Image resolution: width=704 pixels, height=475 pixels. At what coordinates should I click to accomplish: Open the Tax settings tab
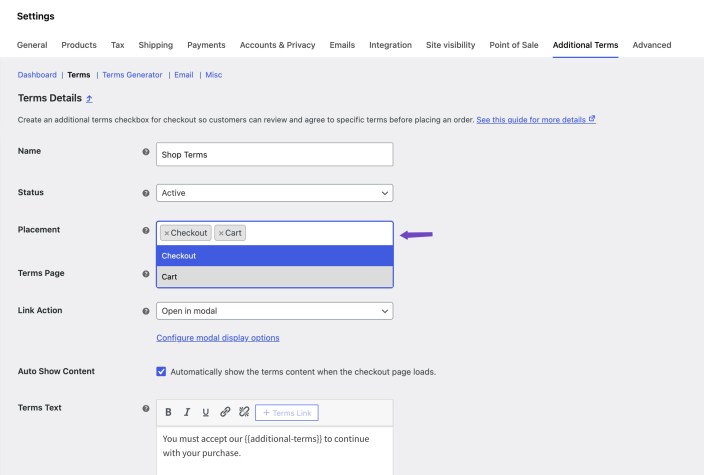[118, 45]
